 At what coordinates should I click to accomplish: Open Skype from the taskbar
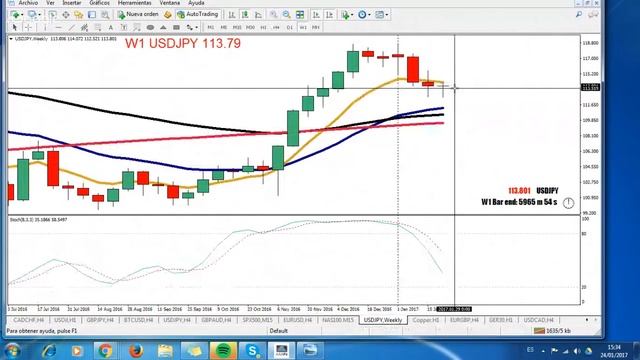tap(252, 351)
